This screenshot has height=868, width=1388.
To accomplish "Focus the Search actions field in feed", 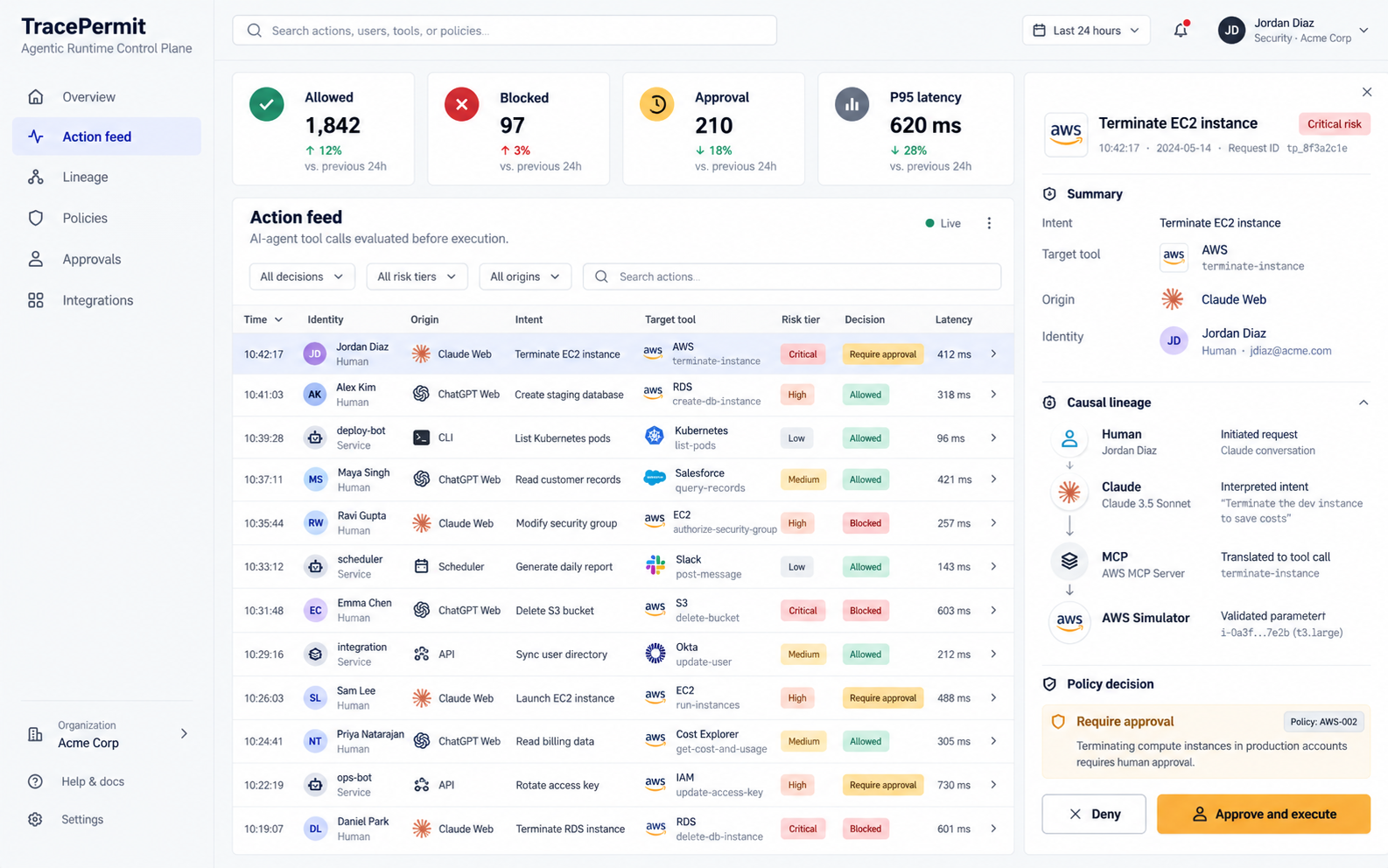I will [792, 276].
